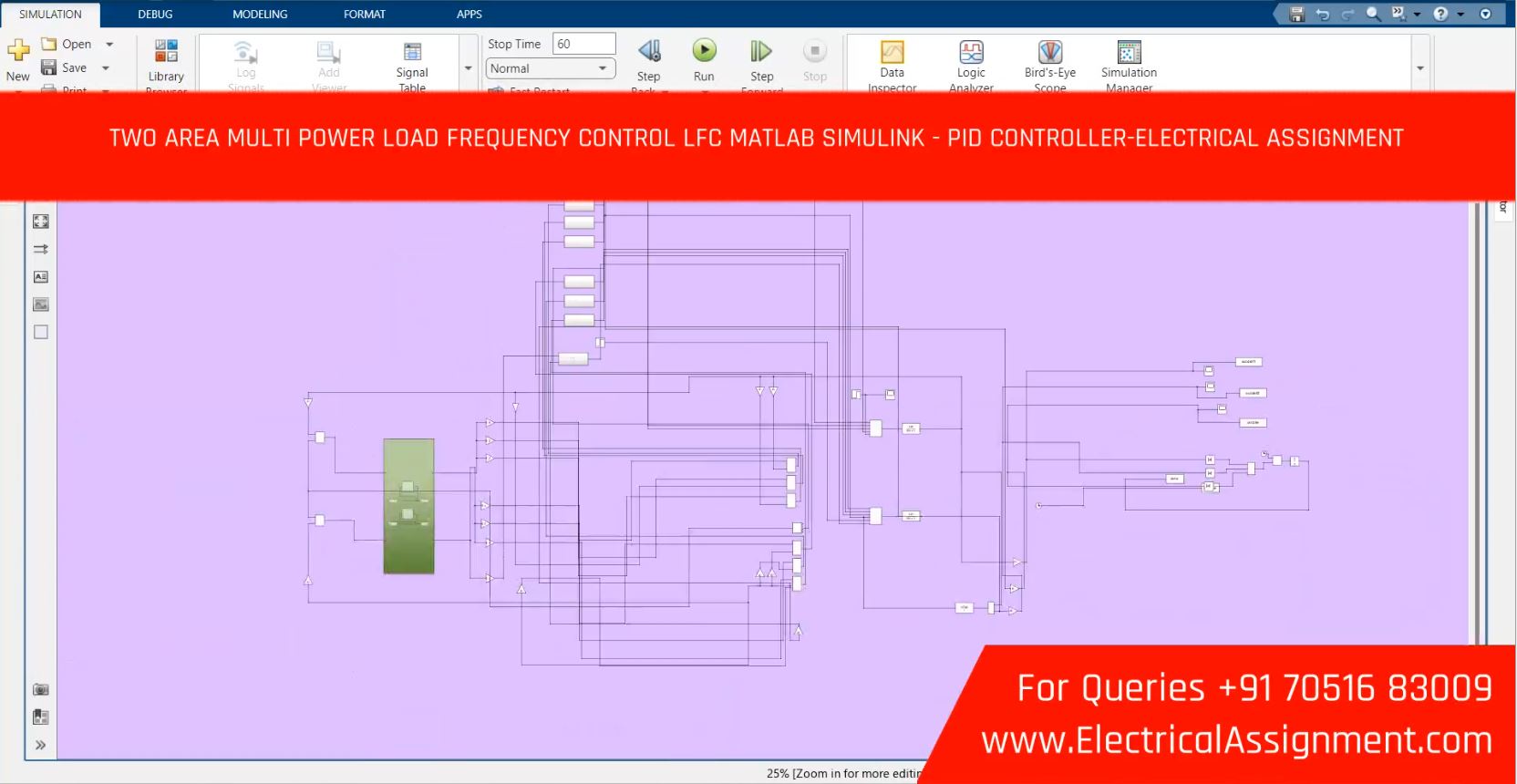
Task: Click the keyboard shortcuts icon in title bar
Action: [x=1398, y=14]
